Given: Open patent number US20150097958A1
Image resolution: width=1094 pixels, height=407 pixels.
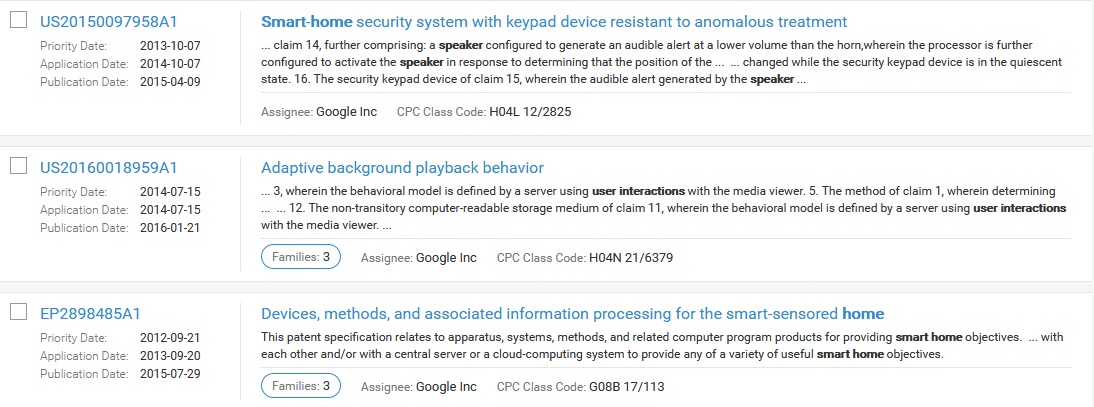Looking at the screenshot, I should 108,22.
